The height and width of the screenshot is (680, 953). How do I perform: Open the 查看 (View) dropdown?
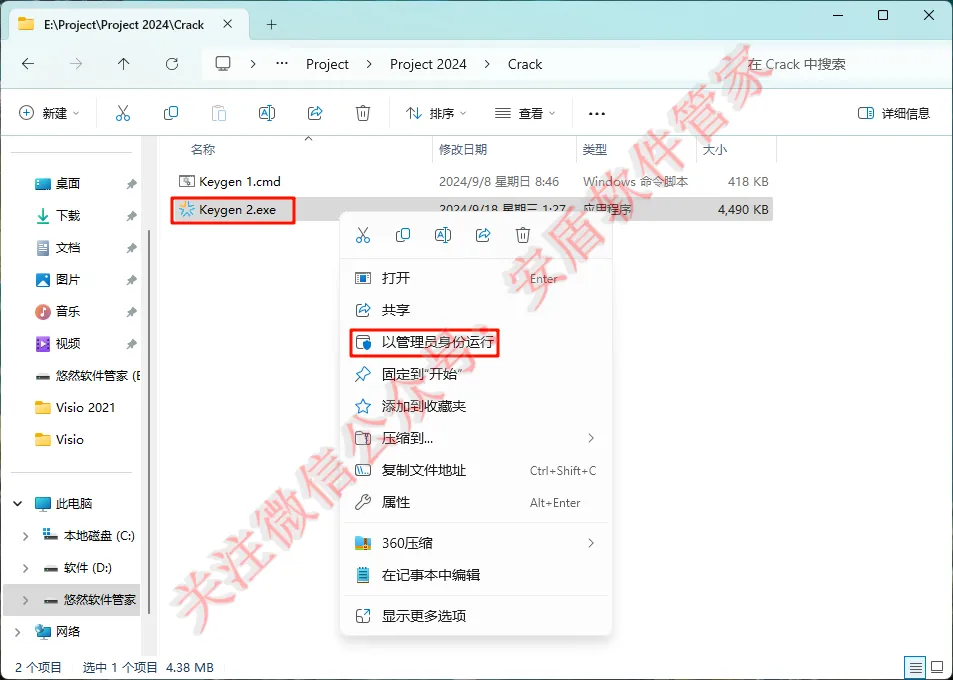click(x=525, y=113)
